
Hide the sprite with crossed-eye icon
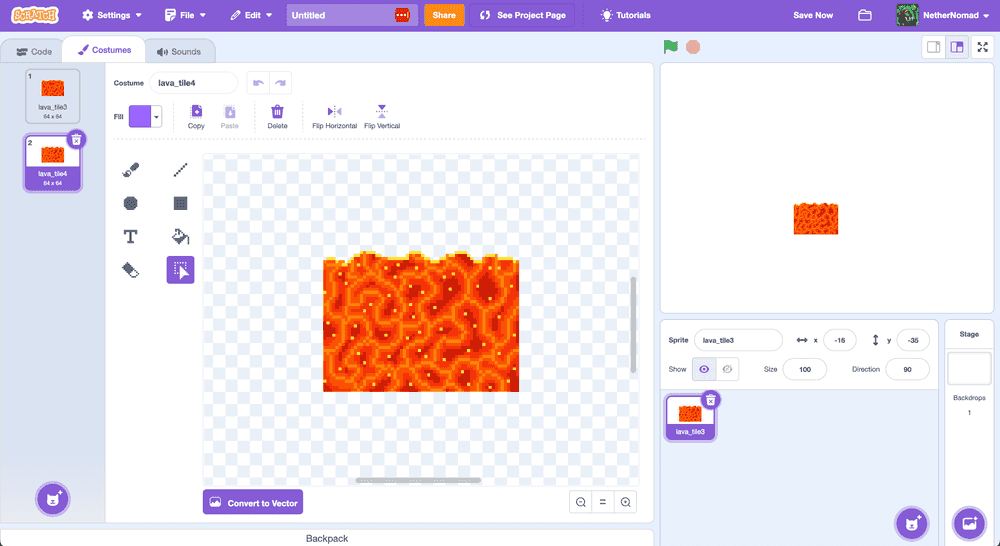(727, 369)
